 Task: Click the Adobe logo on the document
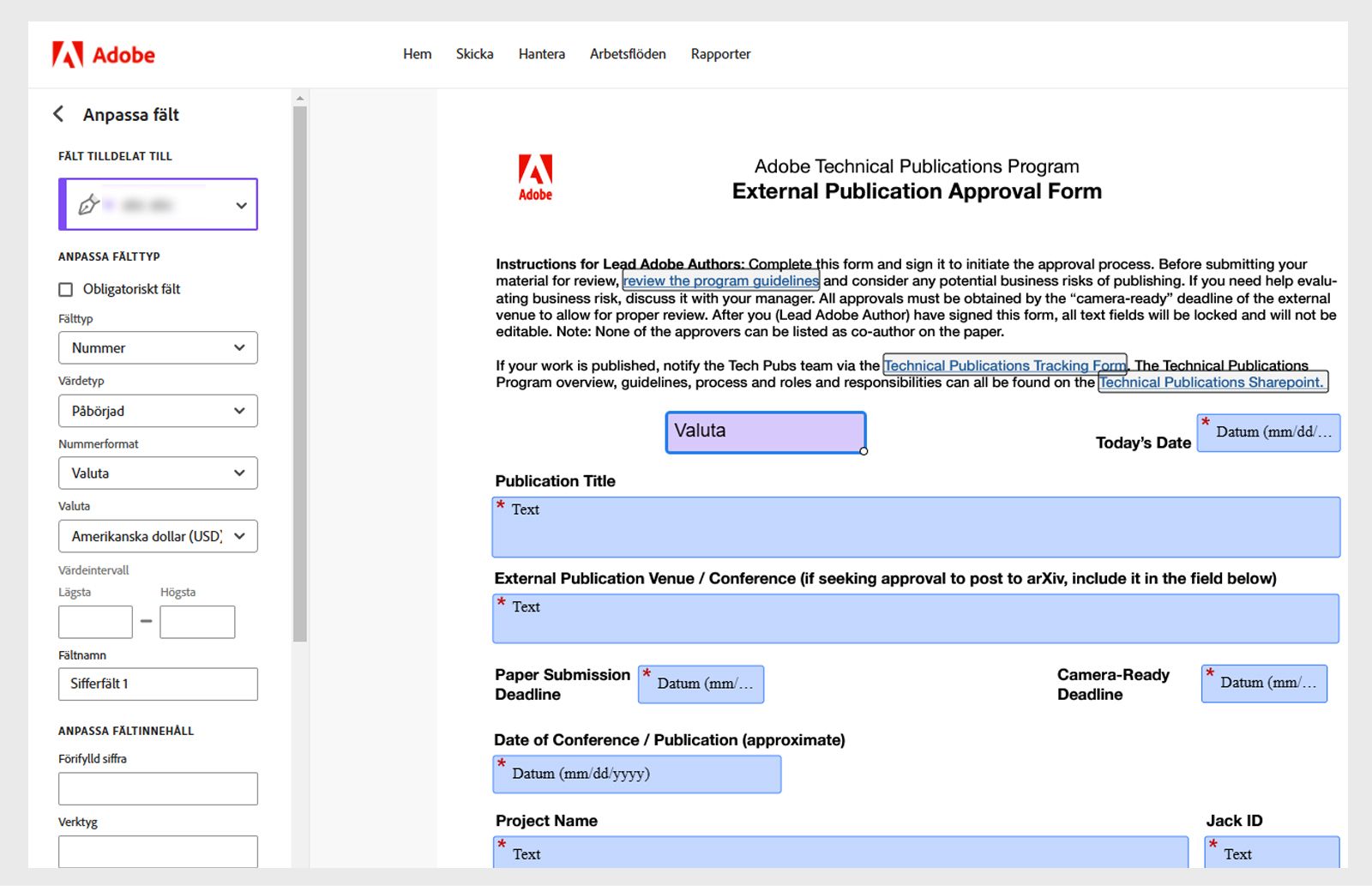(535, 178)
